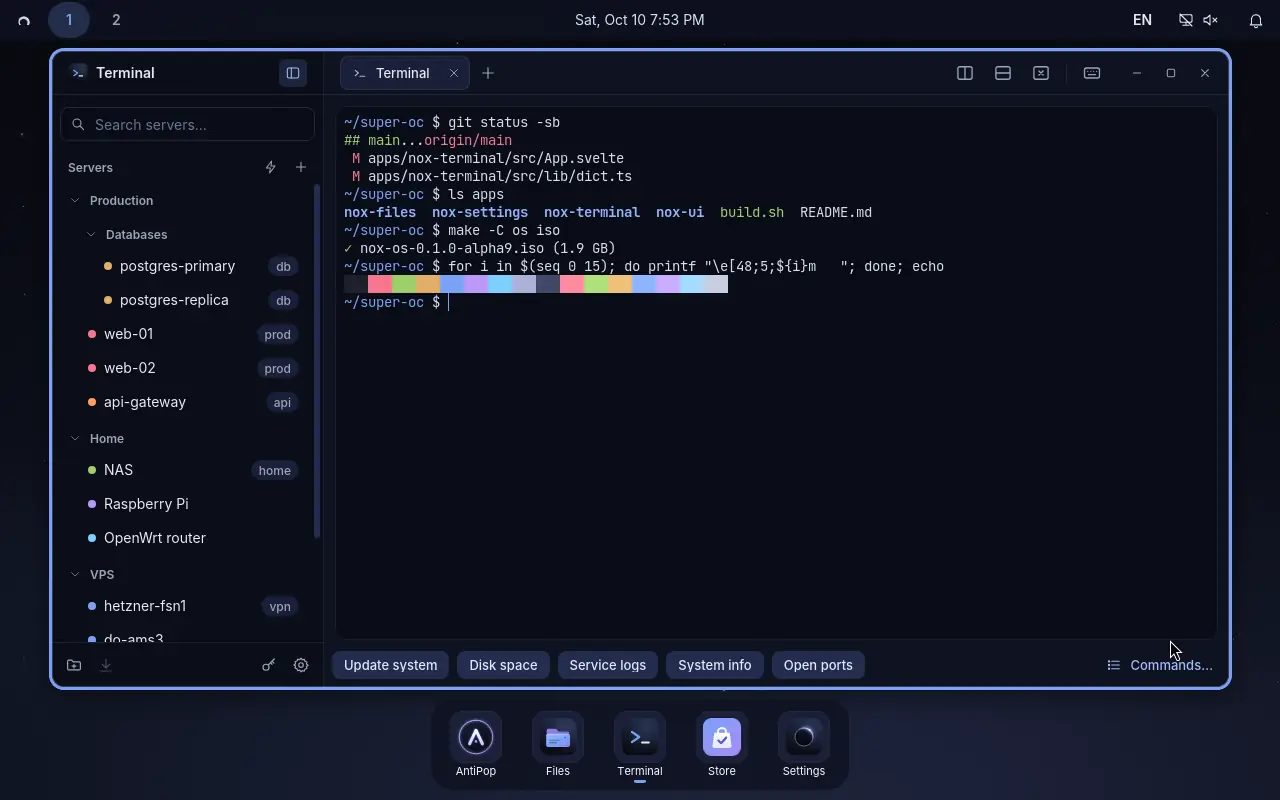Collapse the Databases subgroup
This screenshot has height=800, width=1280.
[91, 235]
